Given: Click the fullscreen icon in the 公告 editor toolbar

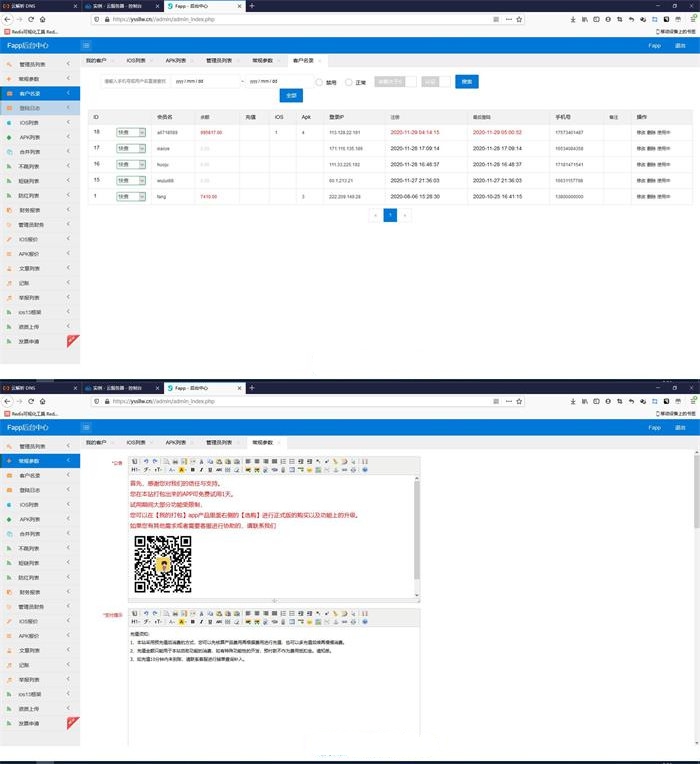Looking at the screenshot, I should 365,461.
